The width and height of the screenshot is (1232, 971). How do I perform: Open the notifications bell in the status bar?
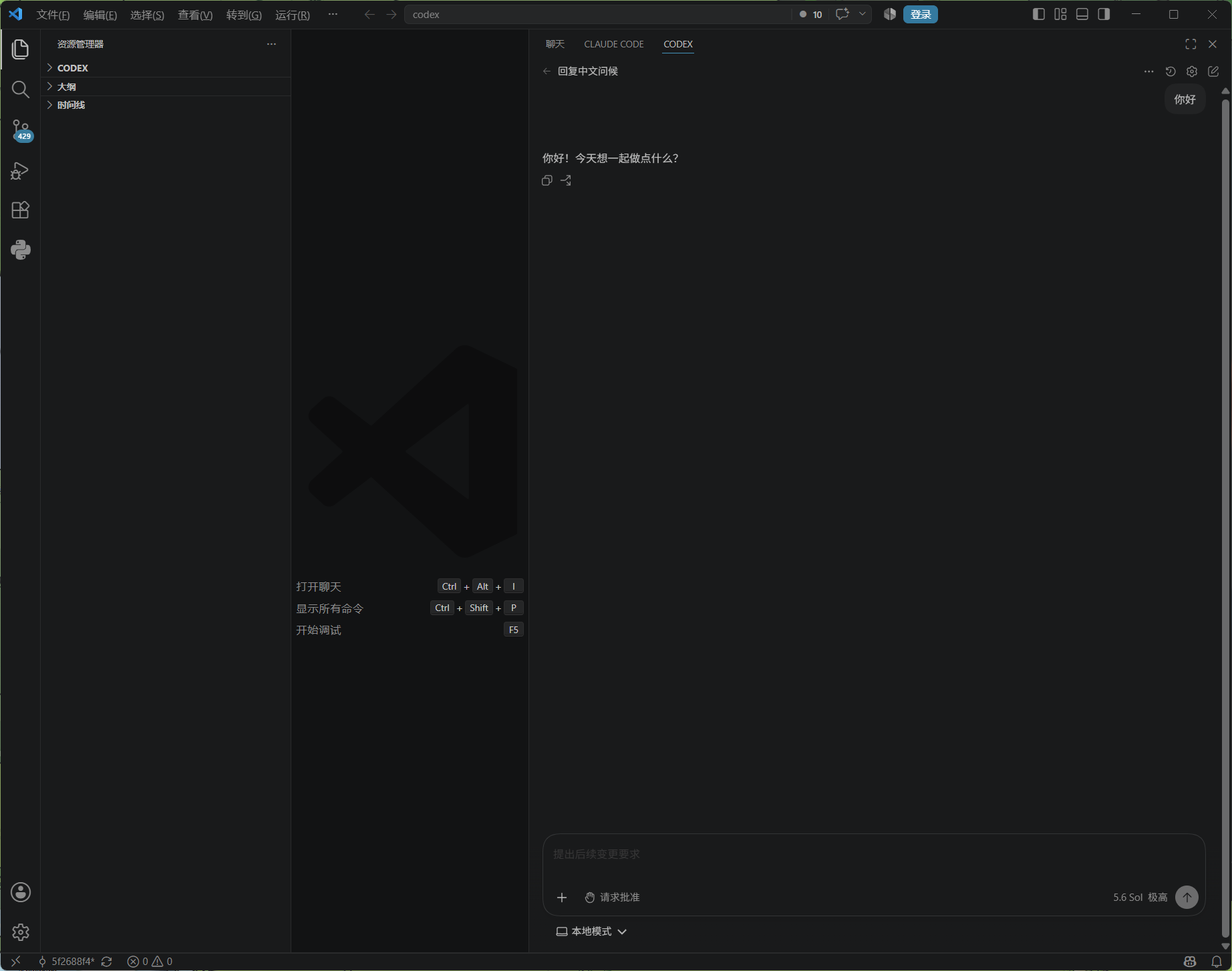[x=1217, y=962]
